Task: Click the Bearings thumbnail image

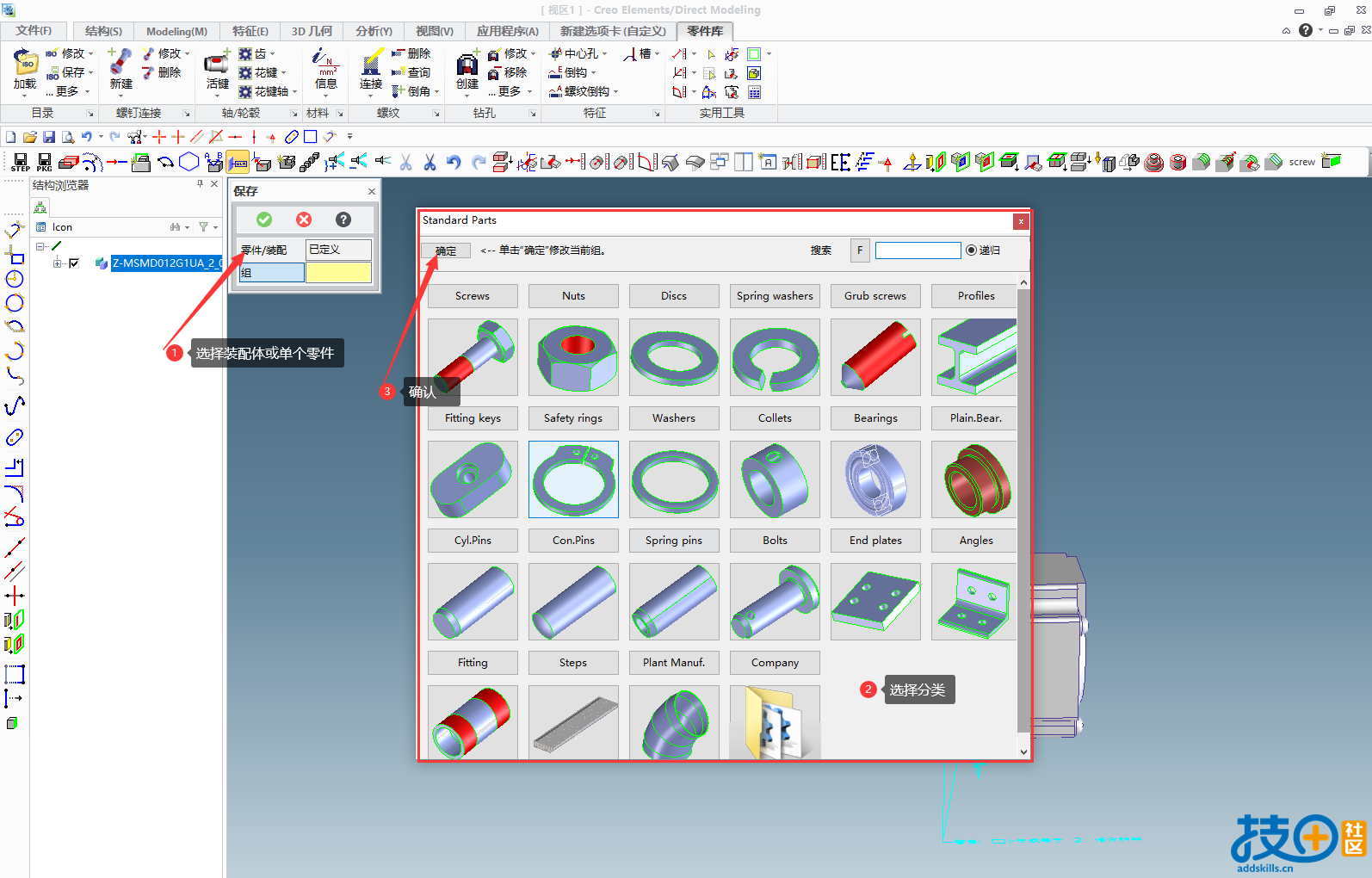Action: click(x=875, y=479)
